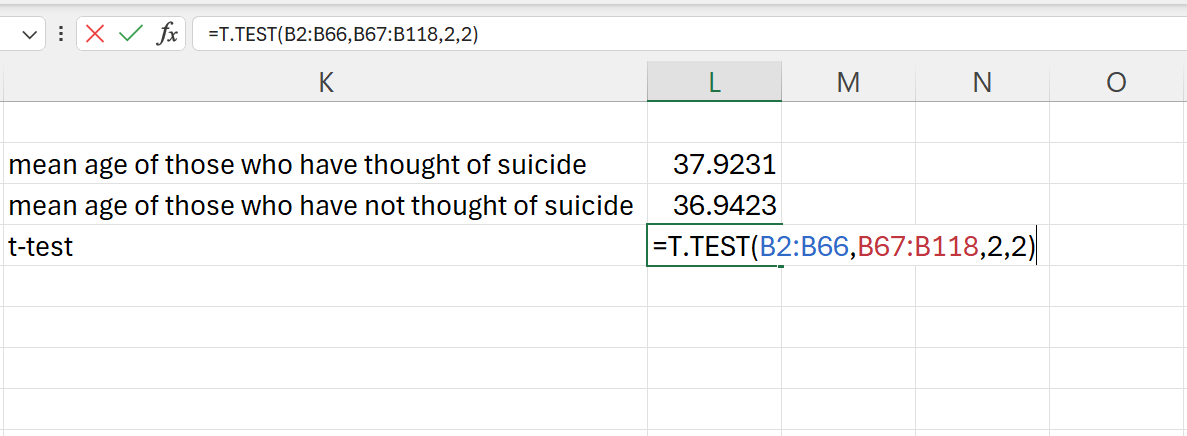Cancel formula entry with the red X
The width and height of the screenshot is (1187, 436).
click(x=95, y=34)
